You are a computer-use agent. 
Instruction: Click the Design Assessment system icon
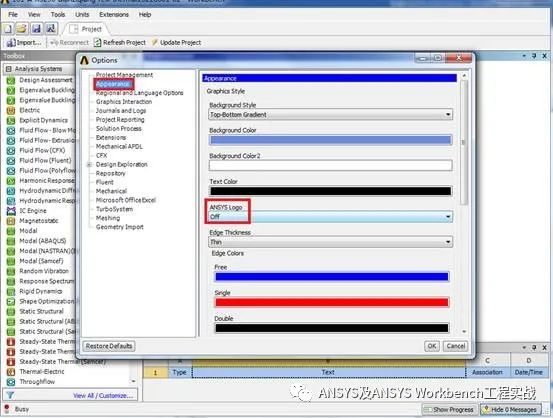[11, 80]
